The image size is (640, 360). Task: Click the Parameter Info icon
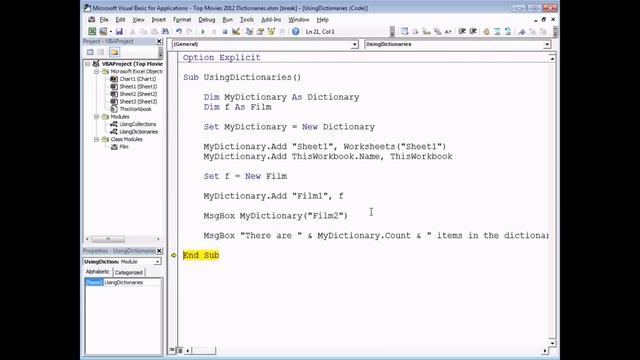[x=437, y=31]
